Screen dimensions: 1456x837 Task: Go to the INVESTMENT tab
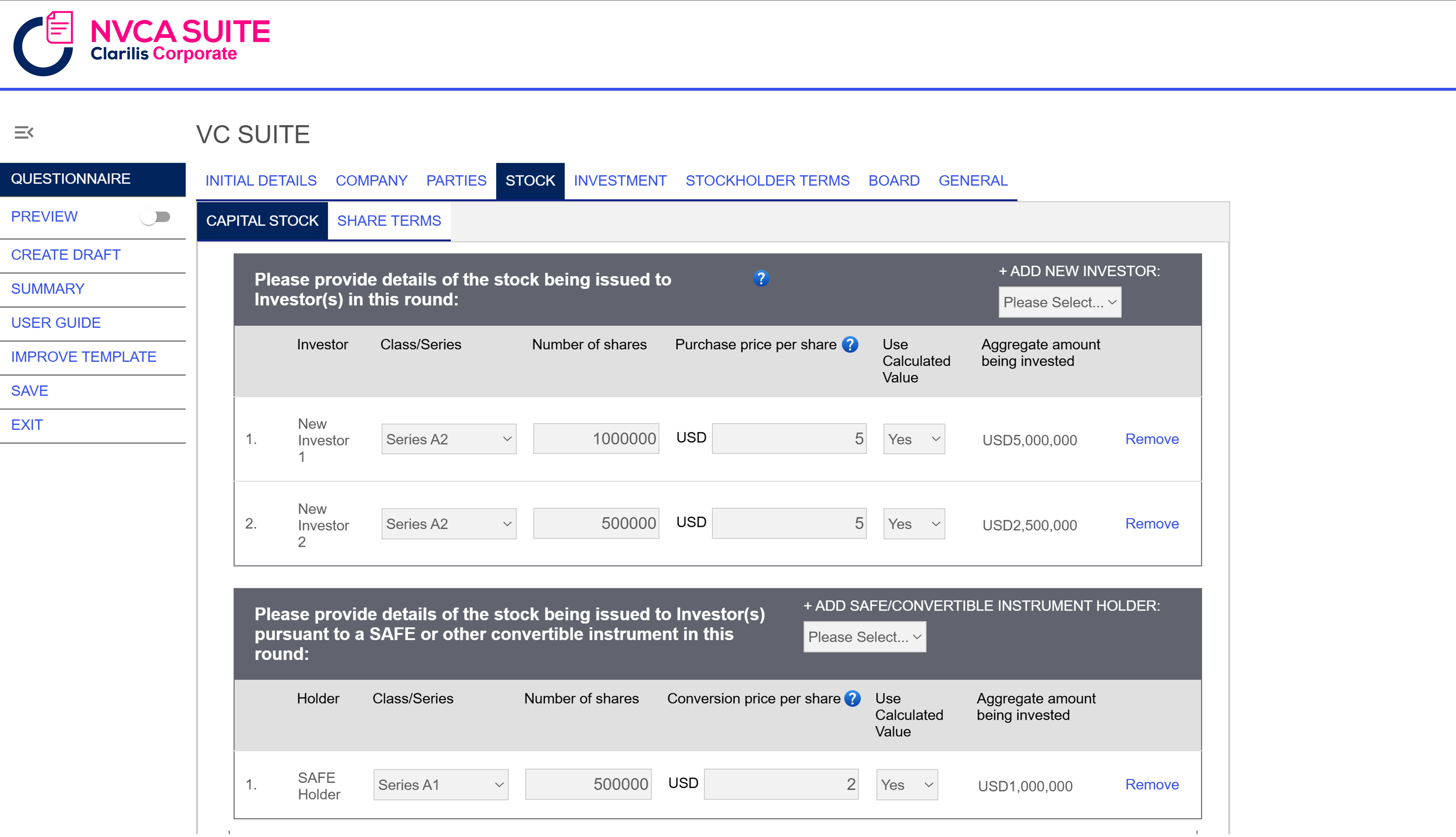[x=620, y=180]
